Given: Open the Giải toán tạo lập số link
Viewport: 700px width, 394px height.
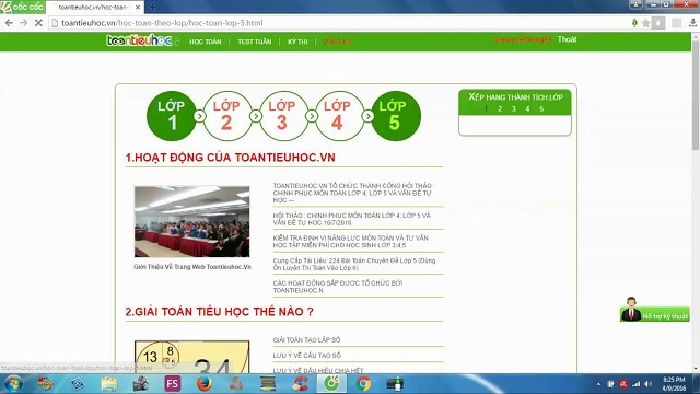Looking at the screenshot, I should pos(307,340).
